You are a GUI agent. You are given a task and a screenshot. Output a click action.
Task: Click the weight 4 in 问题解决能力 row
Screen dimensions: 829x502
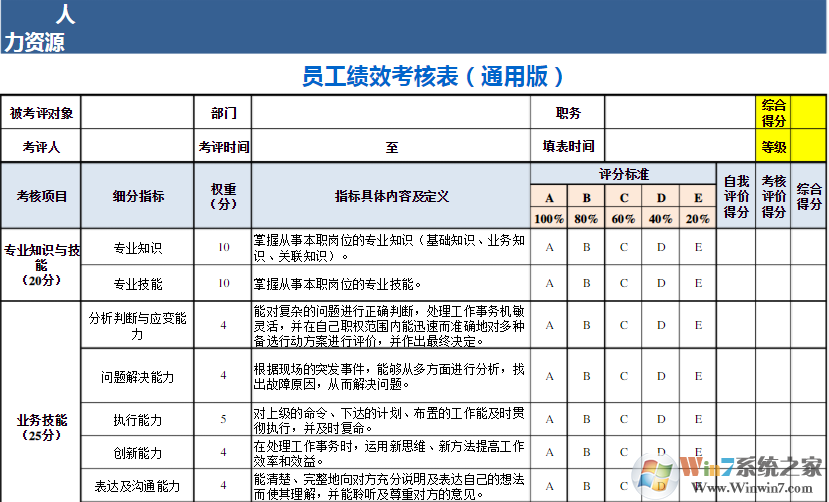[x=223, y=376]
